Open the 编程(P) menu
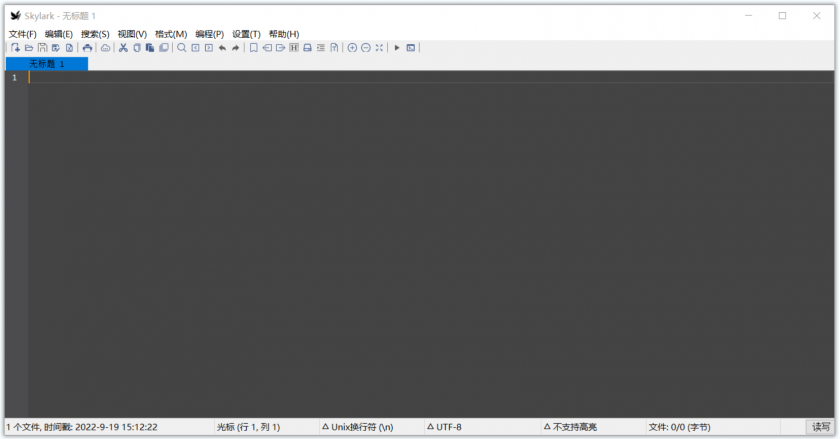840x439 pixels. pyautogui.click(x=209, y=34)
